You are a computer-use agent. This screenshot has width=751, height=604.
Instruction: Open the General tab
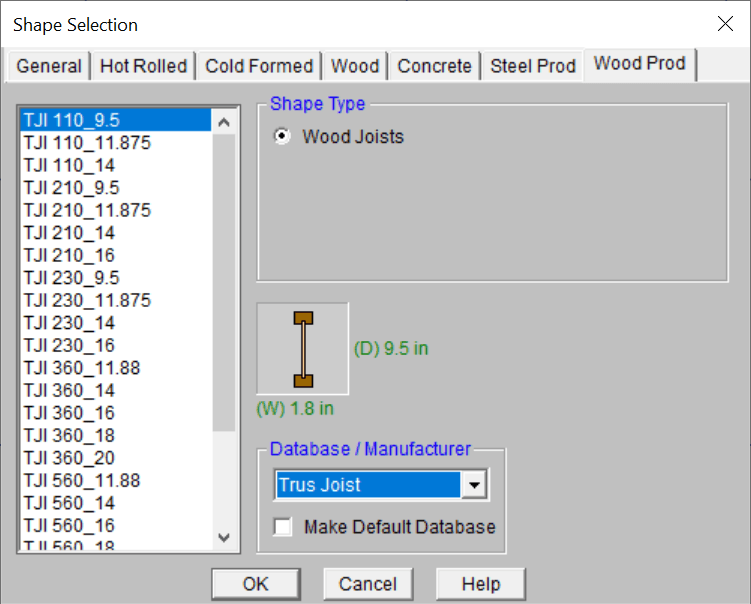pyautogui.click(x=49, y=66)
